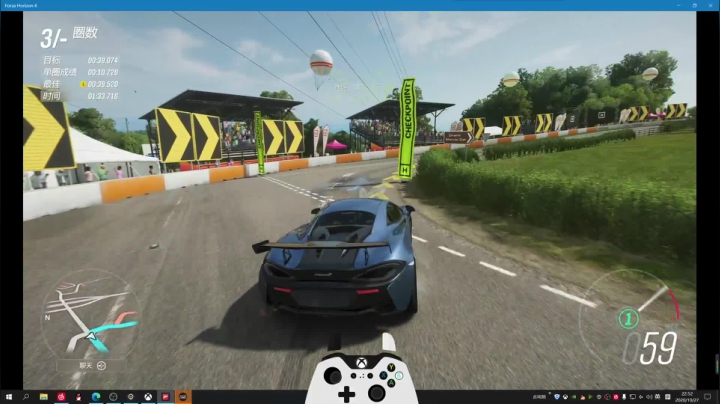This screenshot has width=720, height=404.
Task: Open the Windows Start menu
Action: (x=8, y=397)
